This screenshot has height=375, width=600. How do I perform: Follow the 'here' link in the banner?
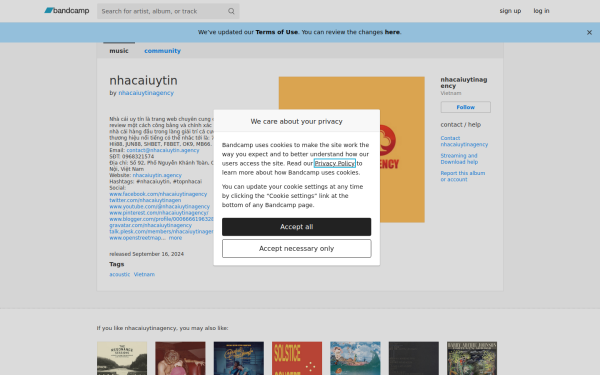point(392,32)
